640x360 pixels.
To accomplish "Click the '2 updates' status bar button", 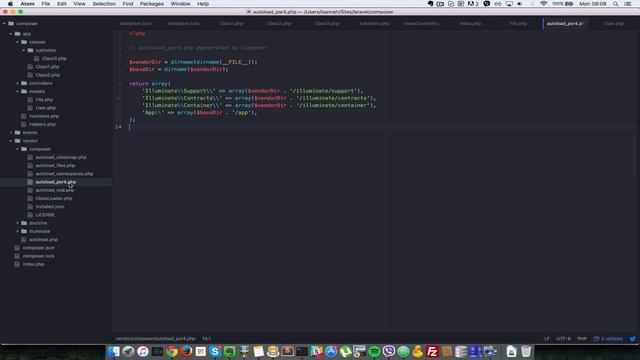I will (x=608, y=338).
